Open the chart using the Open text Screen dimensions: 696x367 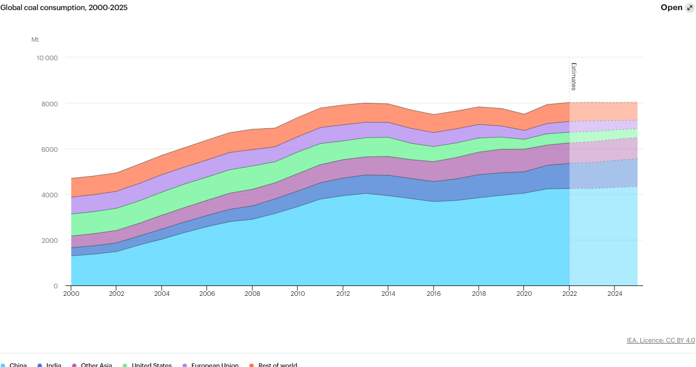[671, 8]
